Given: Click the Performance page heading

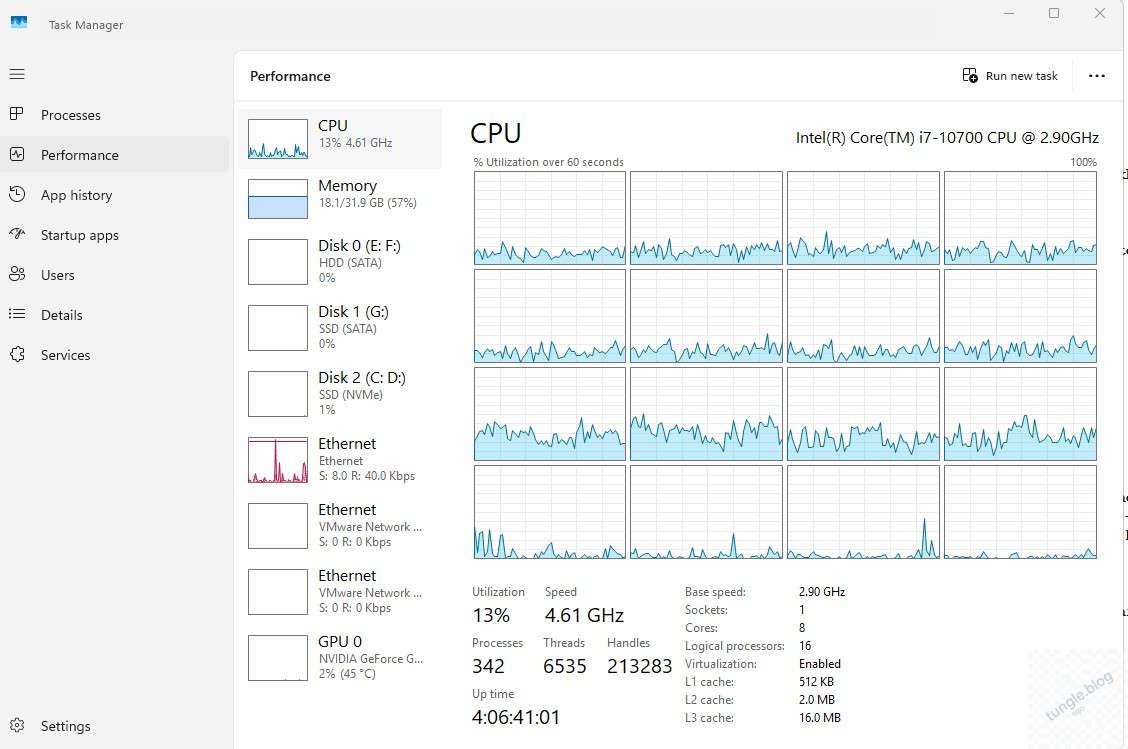Looking at the screenshot, I should click(x=290, y=76).
